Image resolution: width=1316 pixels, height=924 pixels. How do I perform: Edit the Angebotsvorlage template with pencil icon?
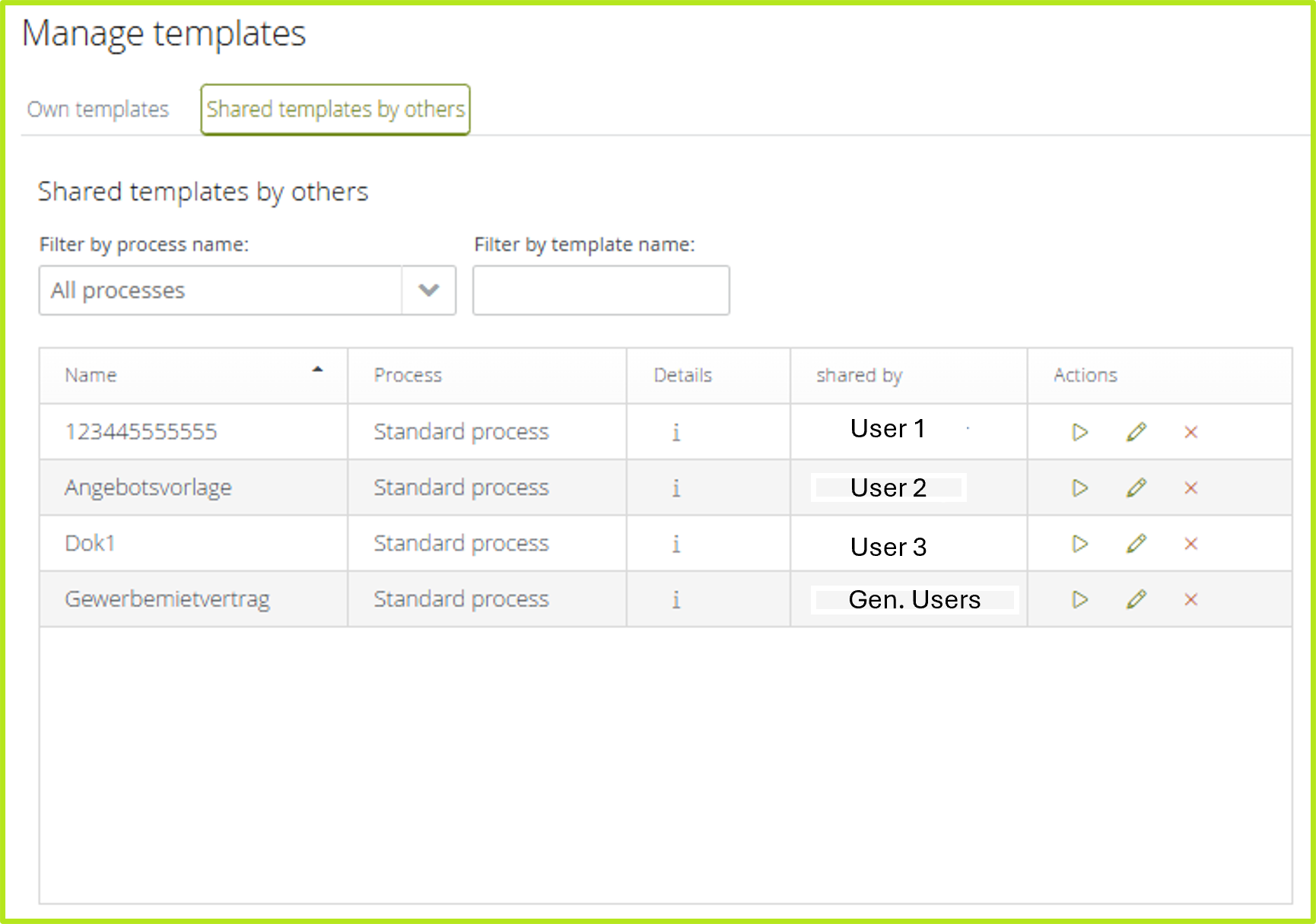tap(1136, 487)
